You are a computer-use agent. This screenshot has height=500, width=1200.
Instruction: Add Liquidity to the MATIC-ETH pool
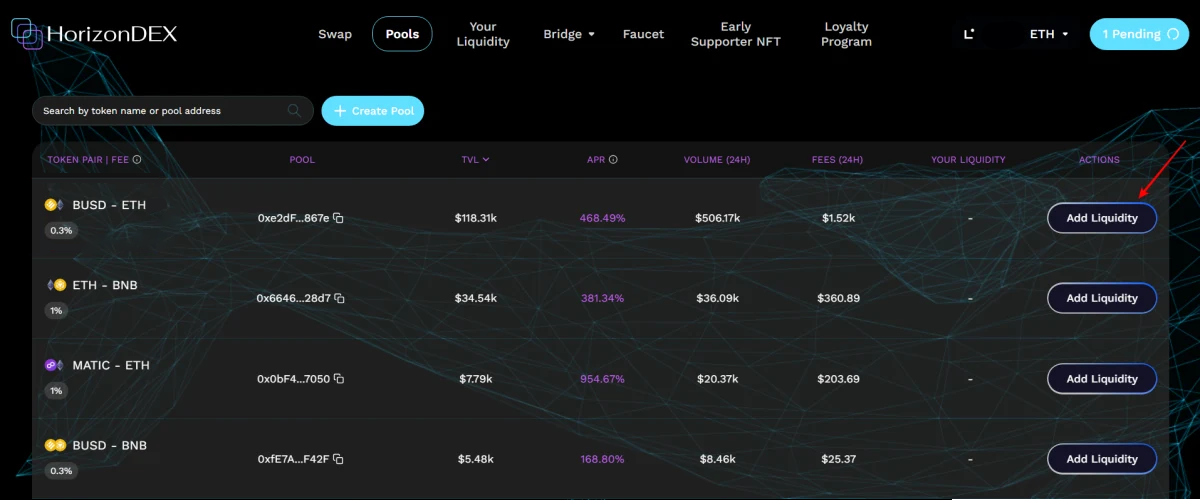click(x=1101, y=379)
